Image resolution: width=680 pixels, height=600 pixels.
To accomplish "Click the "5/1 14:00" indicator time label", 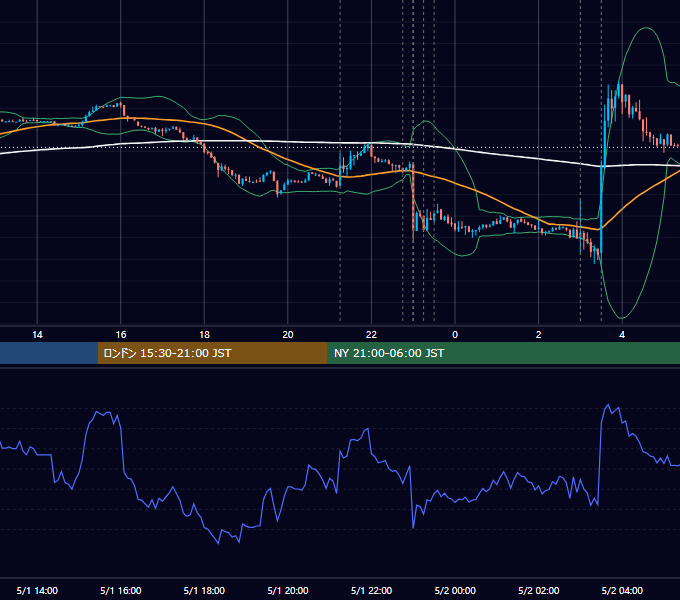I will tap(37, 590).
